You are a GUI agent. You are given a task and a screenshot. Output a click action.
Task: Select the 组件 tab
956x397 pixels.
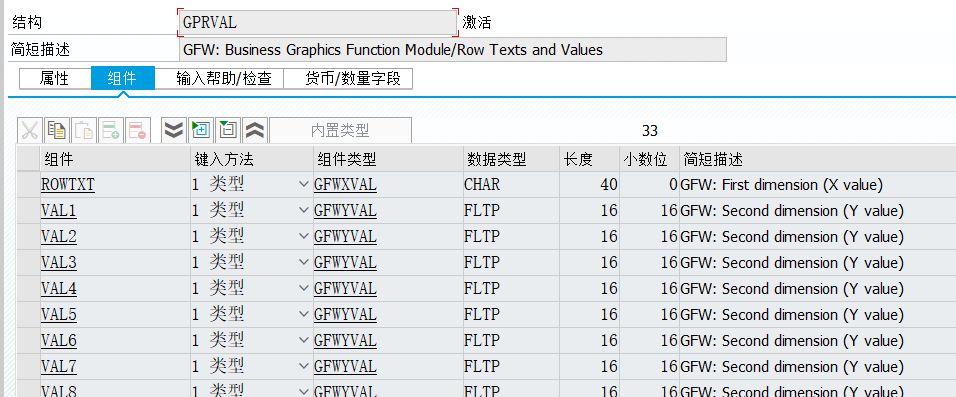tap(123, 79)
